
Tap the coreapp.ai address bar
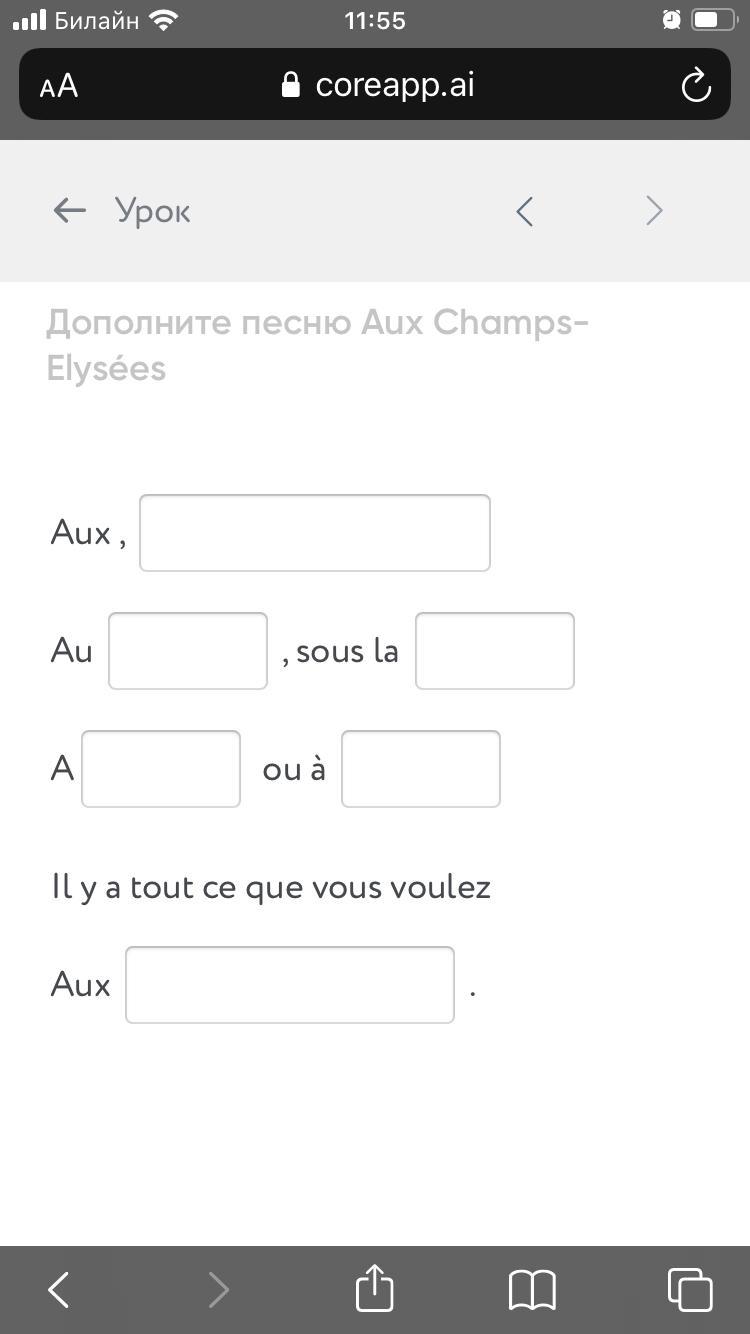coord(394,85)
